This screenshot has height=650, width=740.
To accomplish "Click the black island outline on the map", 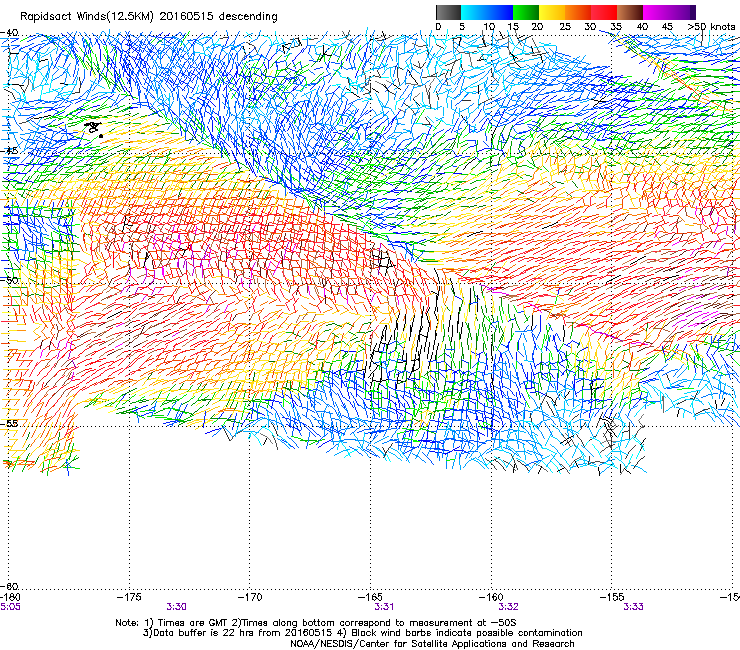I will click(x=94, y=128).
